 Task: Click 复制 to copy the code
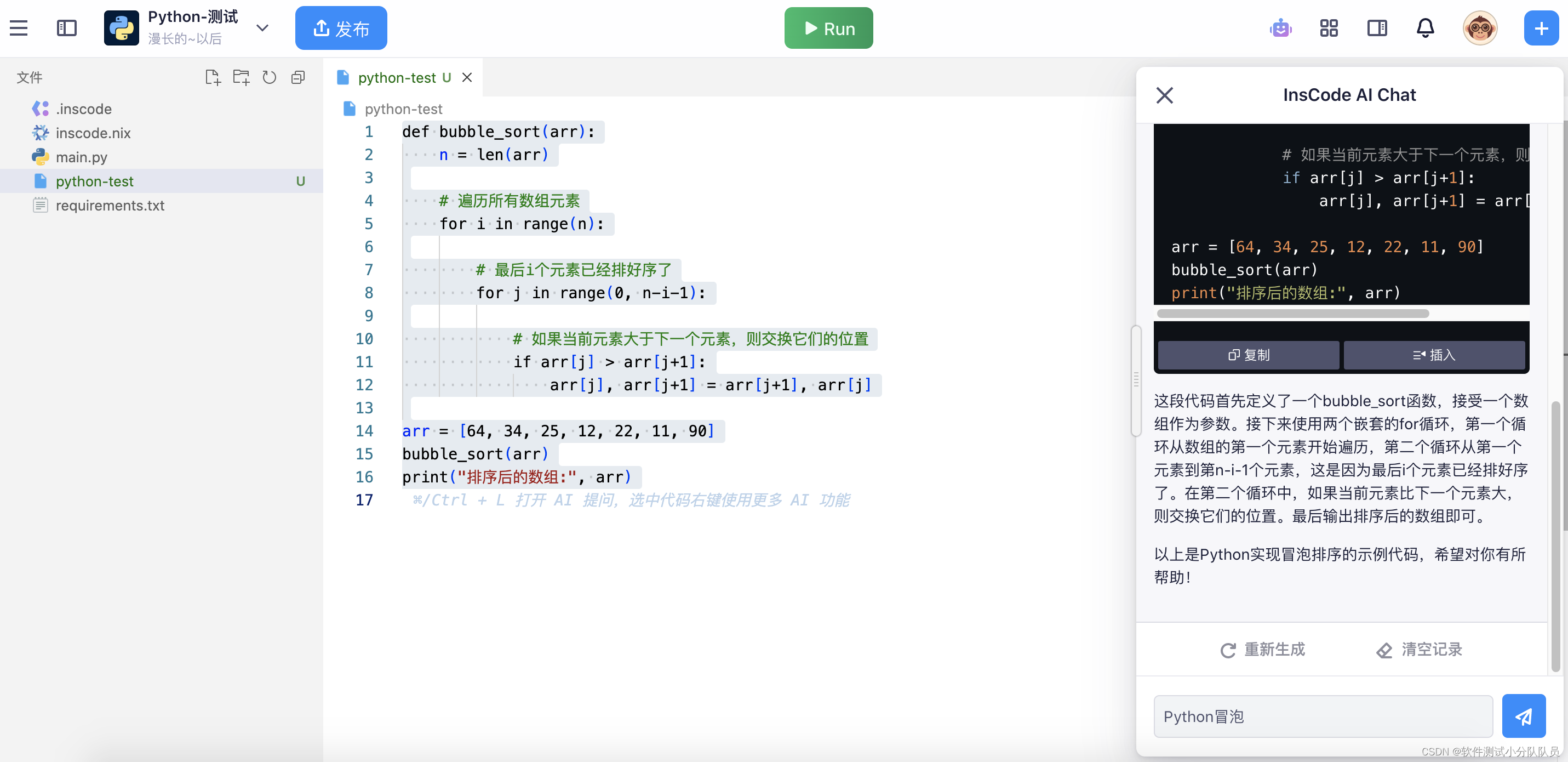(1248, 355)
